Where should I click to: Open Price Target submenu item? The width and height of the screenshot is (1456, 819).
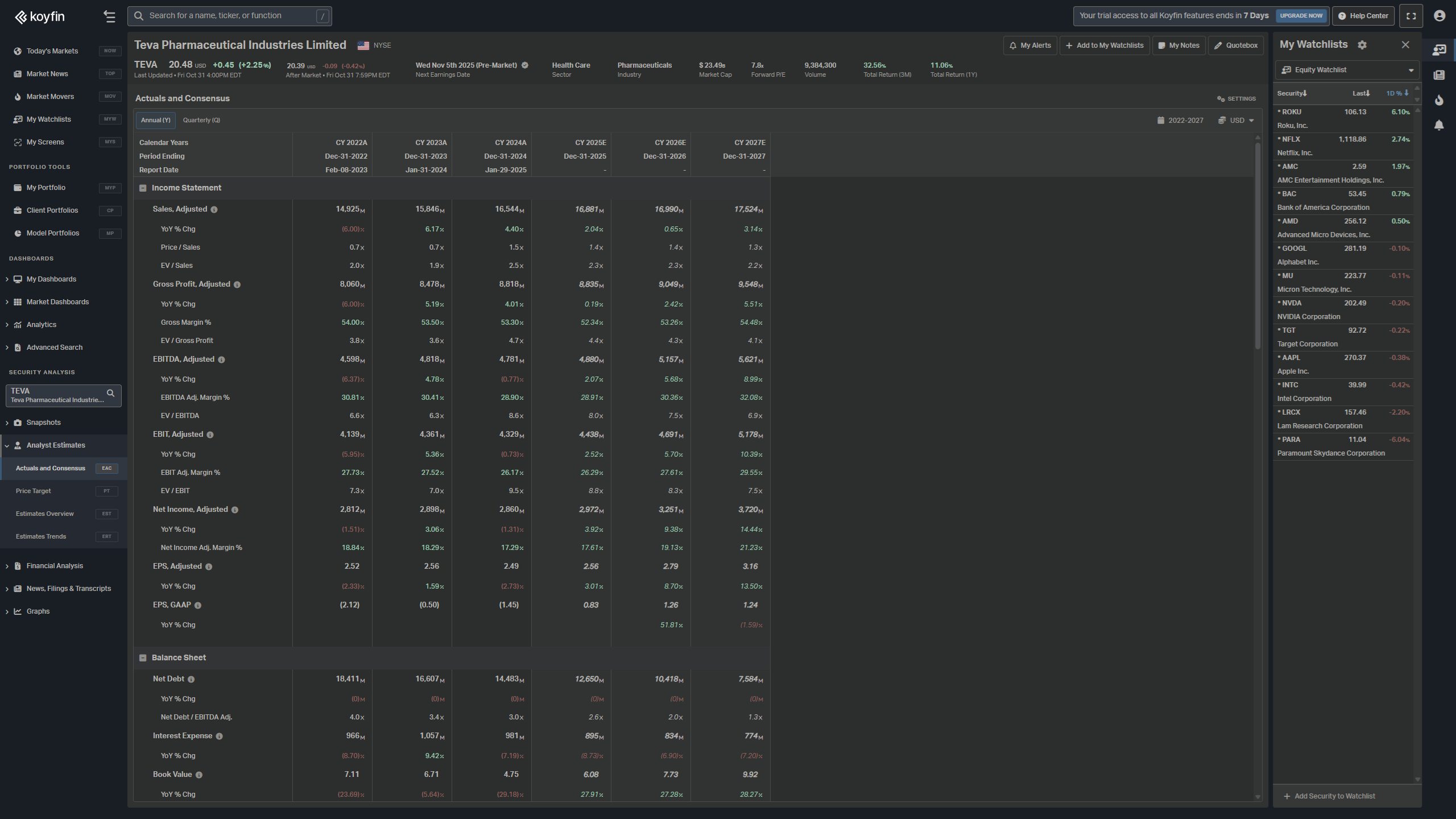[34, 491]
